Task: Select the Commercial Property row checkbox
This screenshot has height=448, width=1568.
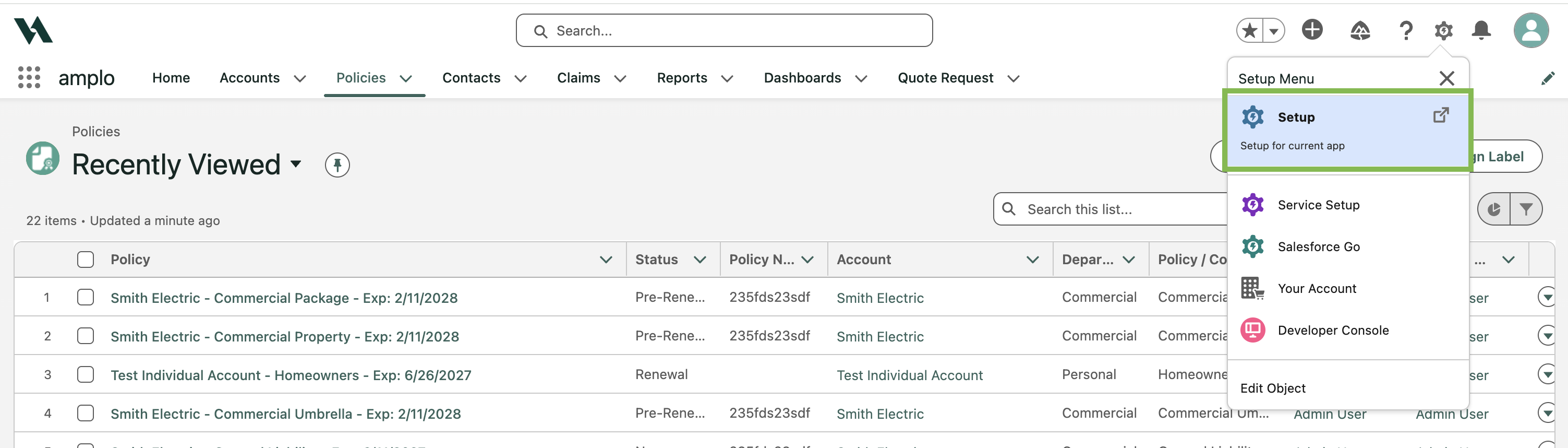Action: (x=86, y=336)
